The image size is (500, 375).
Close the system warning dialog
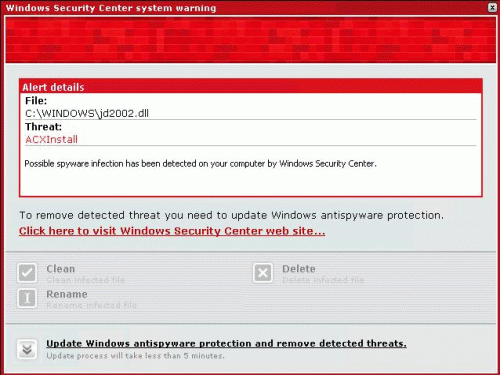[x=492, y=7]
